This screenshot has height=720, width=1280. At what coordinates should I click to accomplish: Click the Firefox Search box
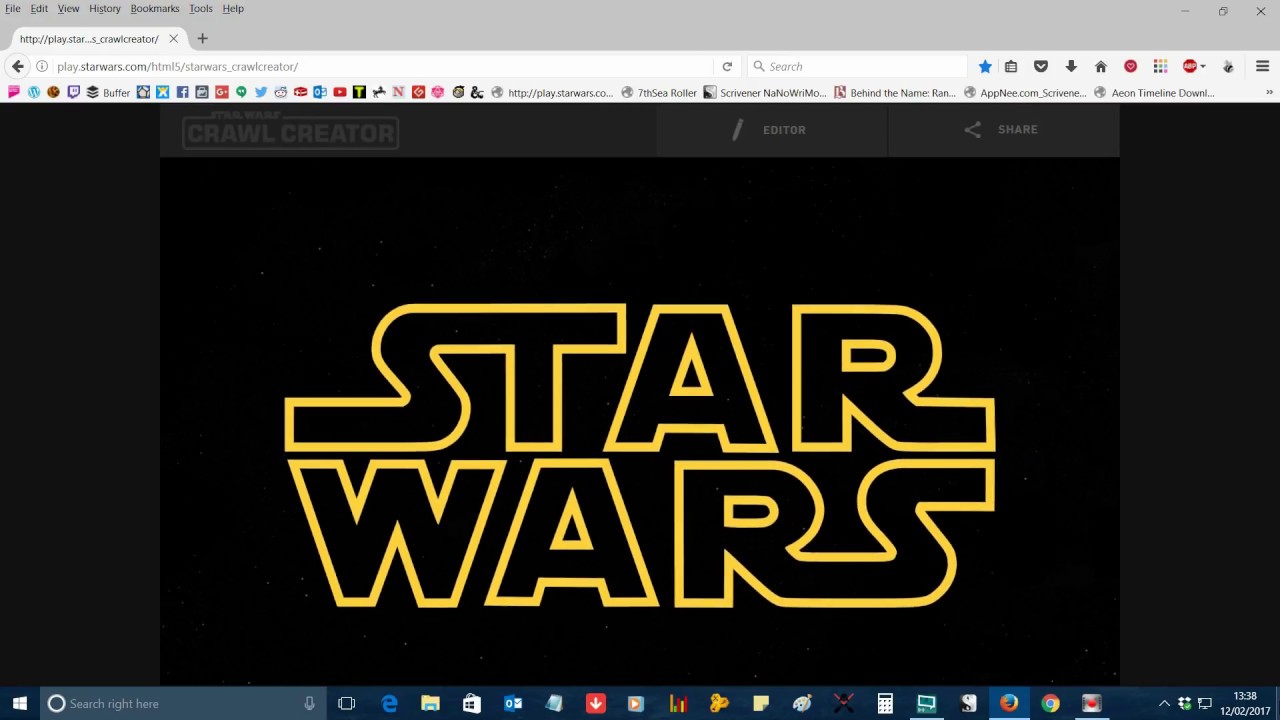(x=857, y=66)
